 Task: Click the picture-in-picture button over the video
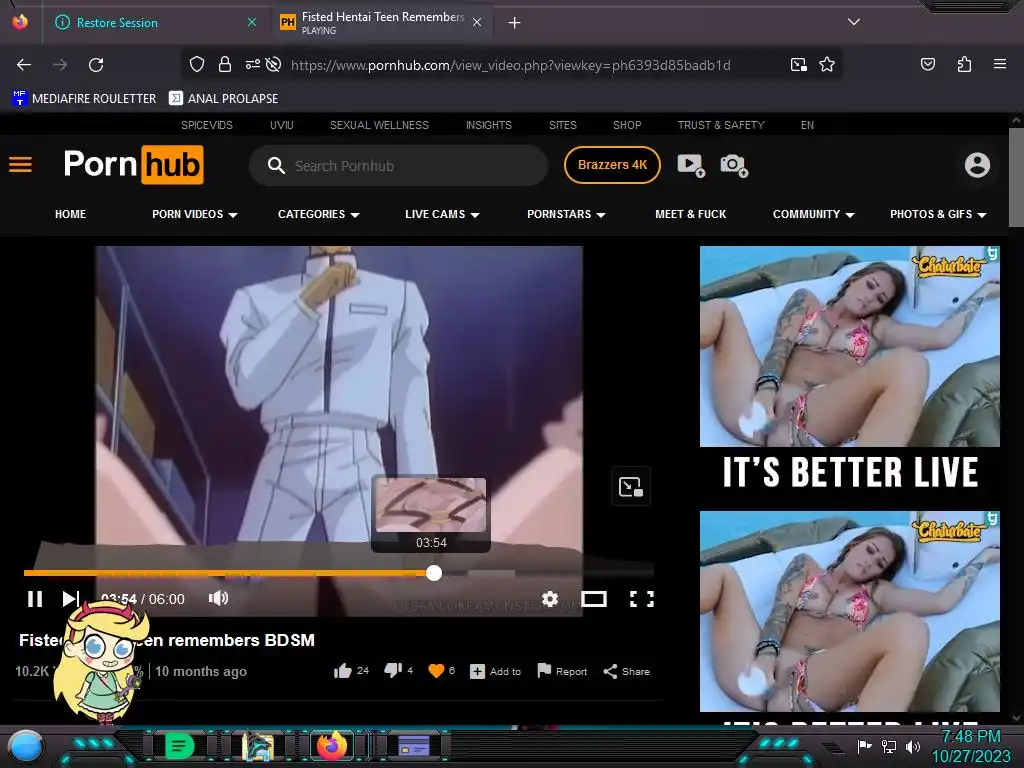(630, 487)
